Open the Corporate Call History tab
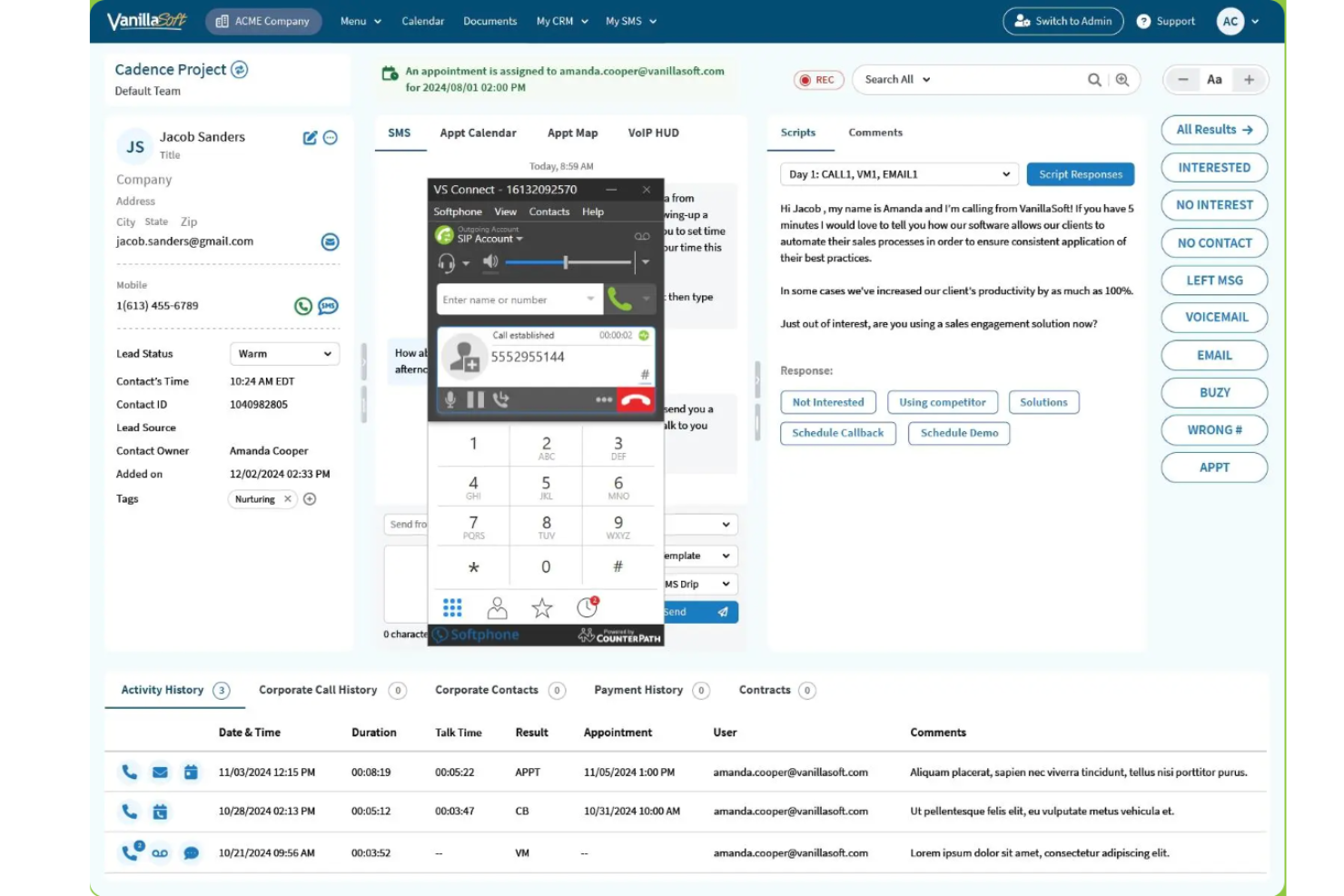 pyautogui.click(x=317, y=690)
